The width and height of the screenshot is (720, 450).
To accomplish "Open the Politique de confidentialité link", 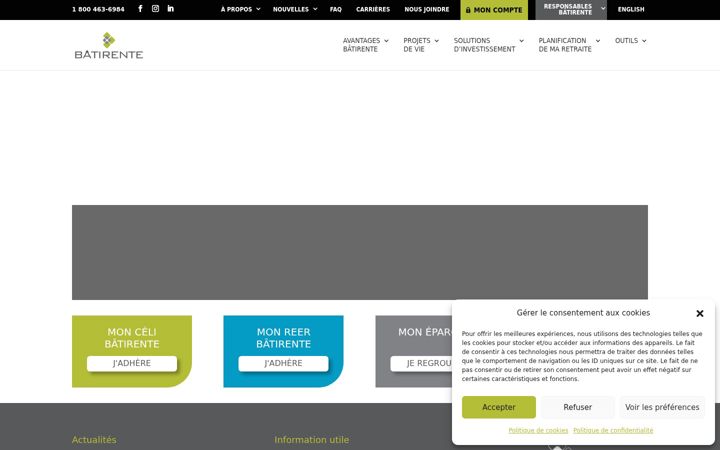I will point(613,430).
